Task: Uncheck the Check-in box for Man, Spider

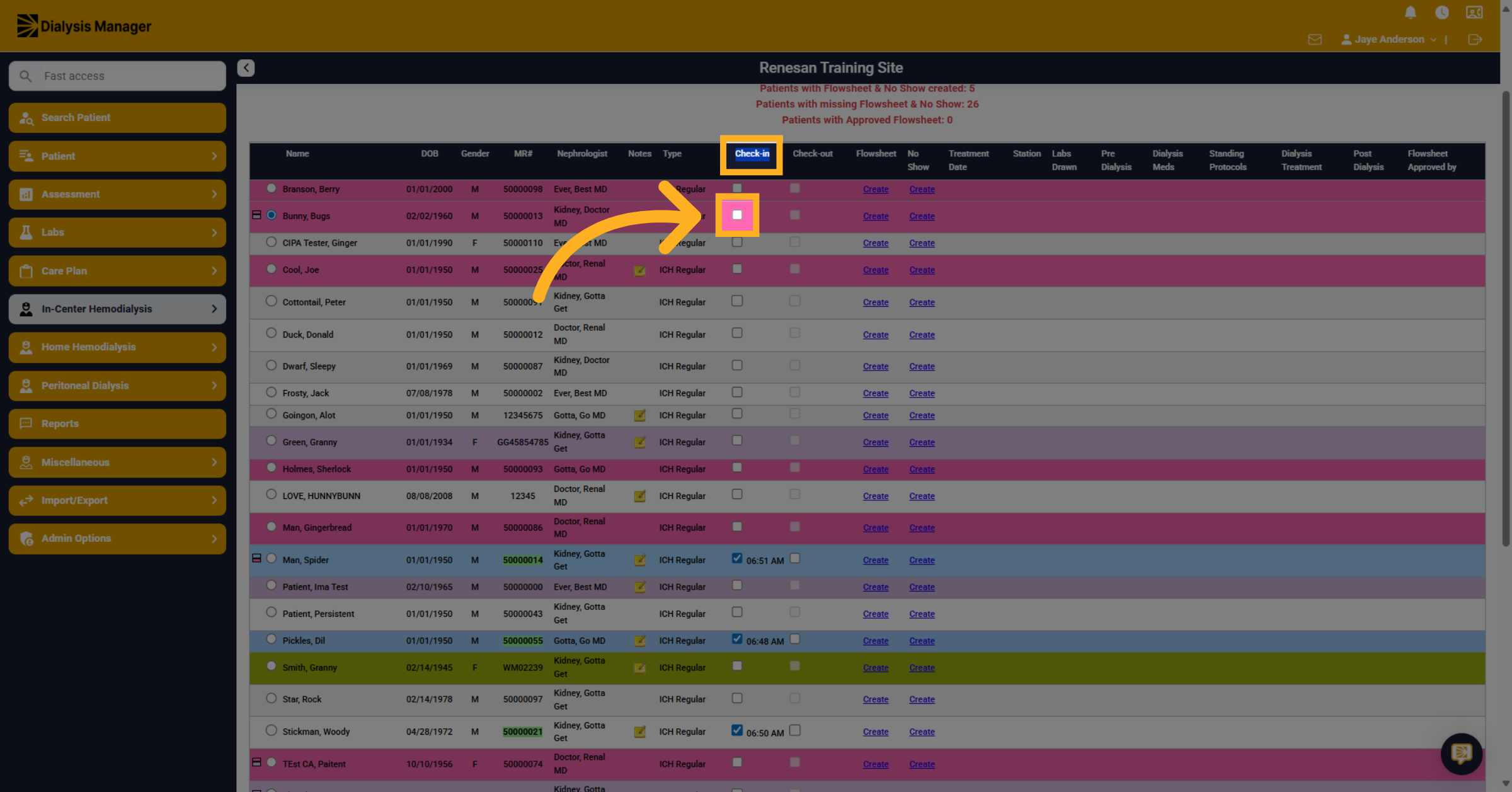Action: [x=737, y=558]
